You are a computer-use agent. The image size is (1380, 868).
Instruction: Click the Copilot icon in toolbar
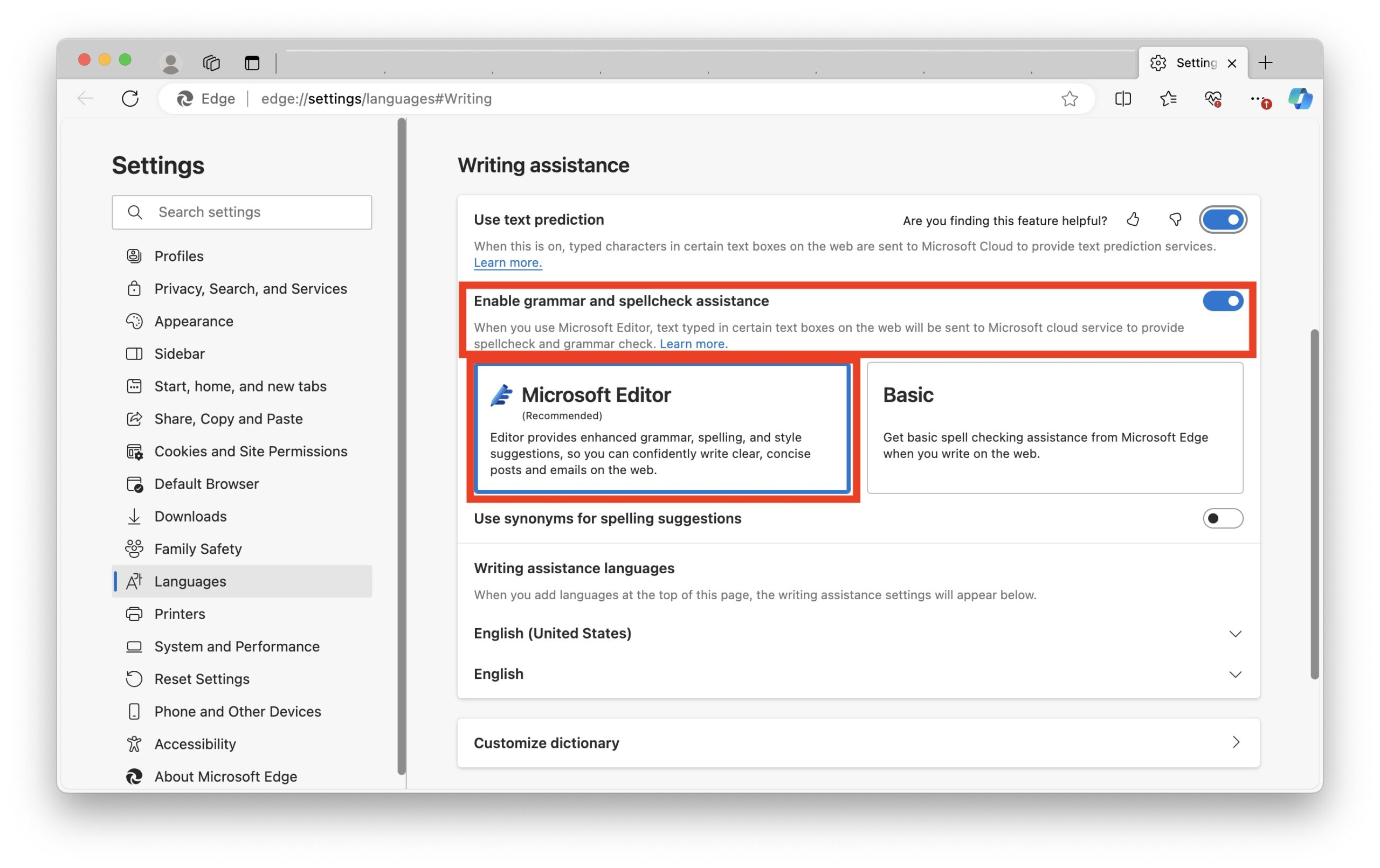click(1300, 99)
